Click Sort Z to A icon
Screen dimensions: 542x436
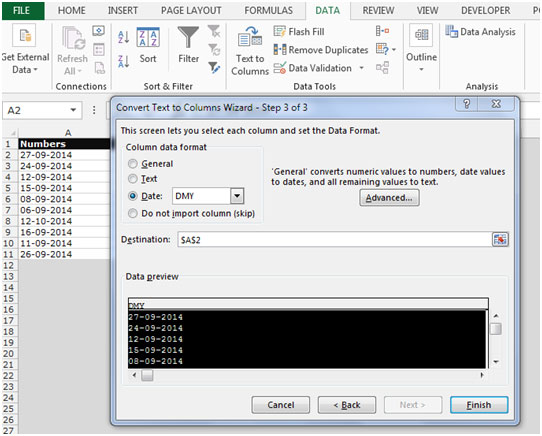point(123,61)
